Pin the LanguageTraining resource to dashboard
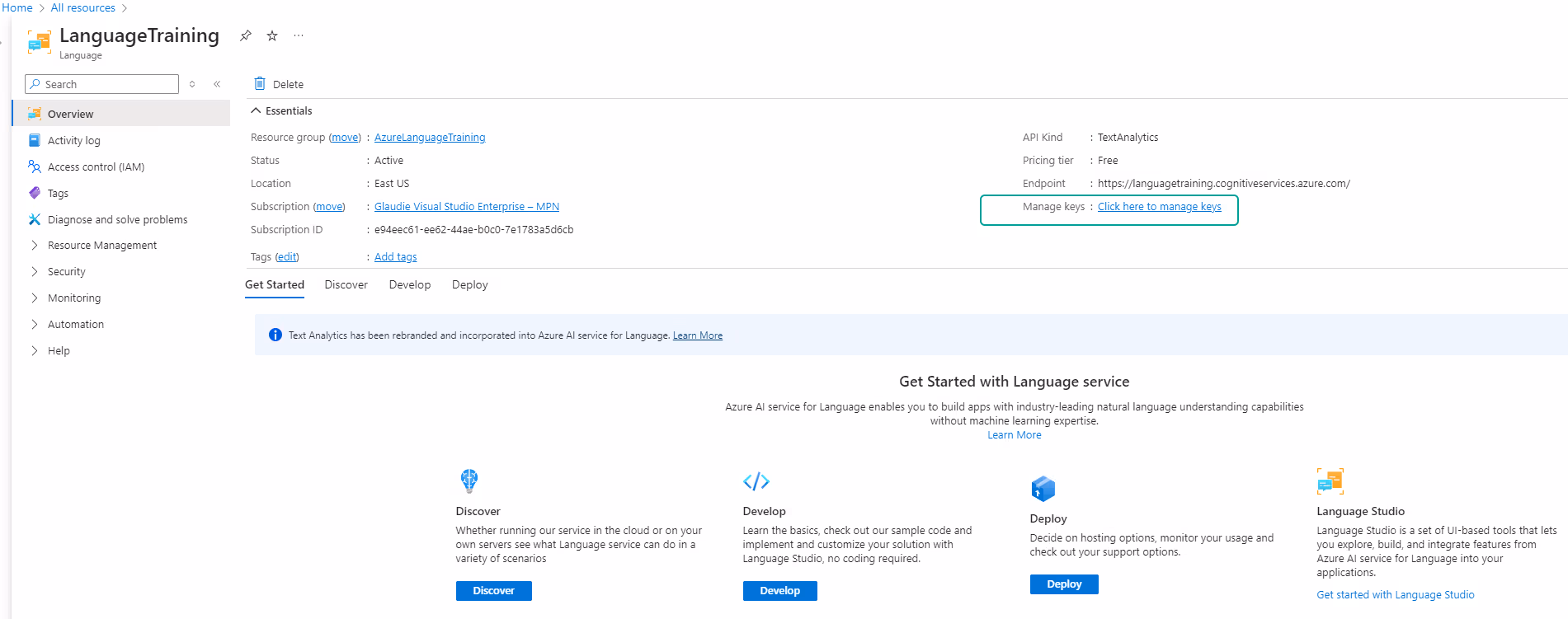 (245, 35)
